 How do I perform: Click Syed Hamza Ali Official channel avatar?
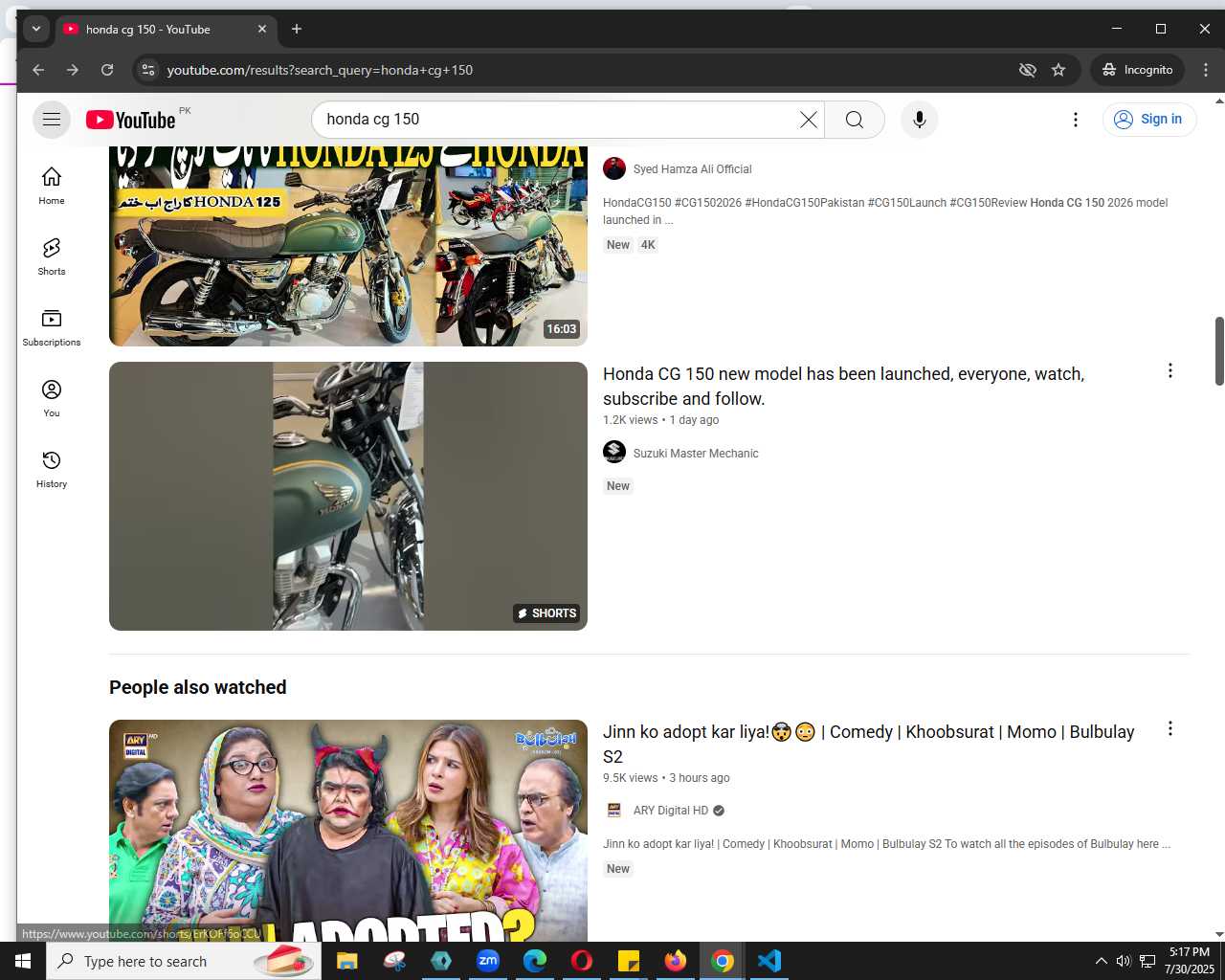tap(614, 168)
